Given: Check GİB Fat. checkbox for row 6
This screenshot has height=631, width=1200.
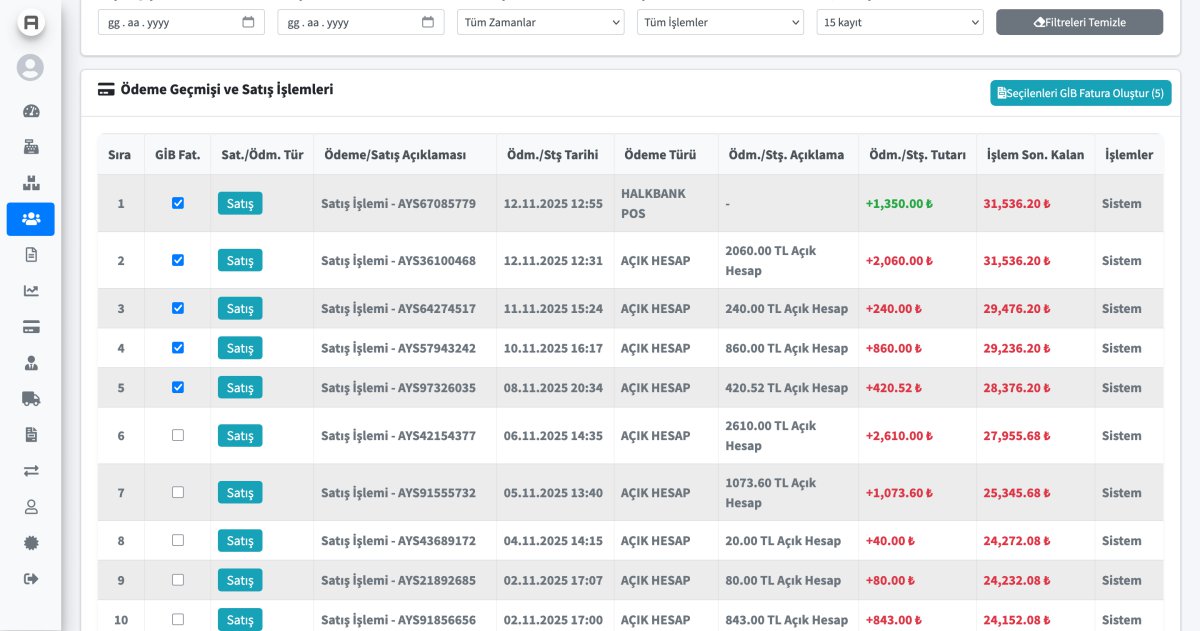Looking at the screenshot, I should coord(178,435).
